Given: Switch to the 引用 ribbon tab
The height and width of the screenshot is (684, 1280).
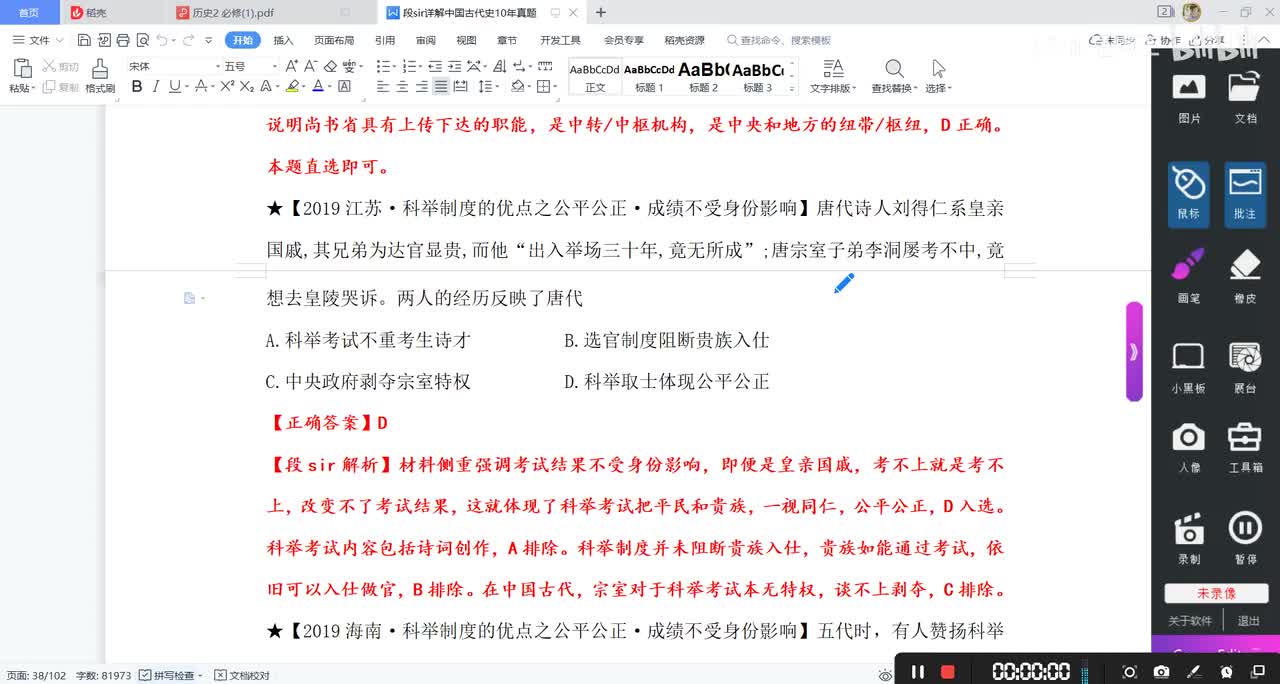Looking at the screenshot, I should coord(385,40).
